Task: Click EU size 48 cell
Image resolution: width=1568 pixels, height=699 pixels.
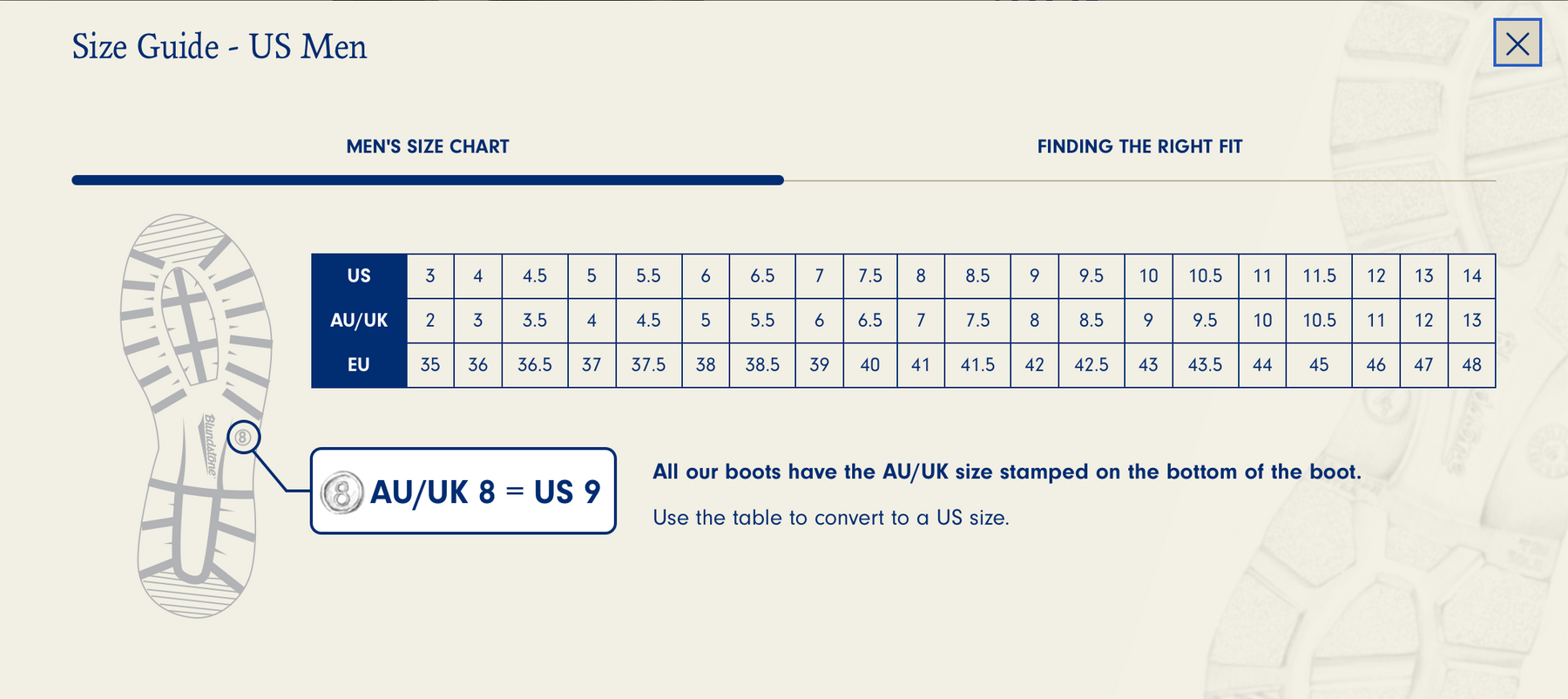Action: 1471,365
